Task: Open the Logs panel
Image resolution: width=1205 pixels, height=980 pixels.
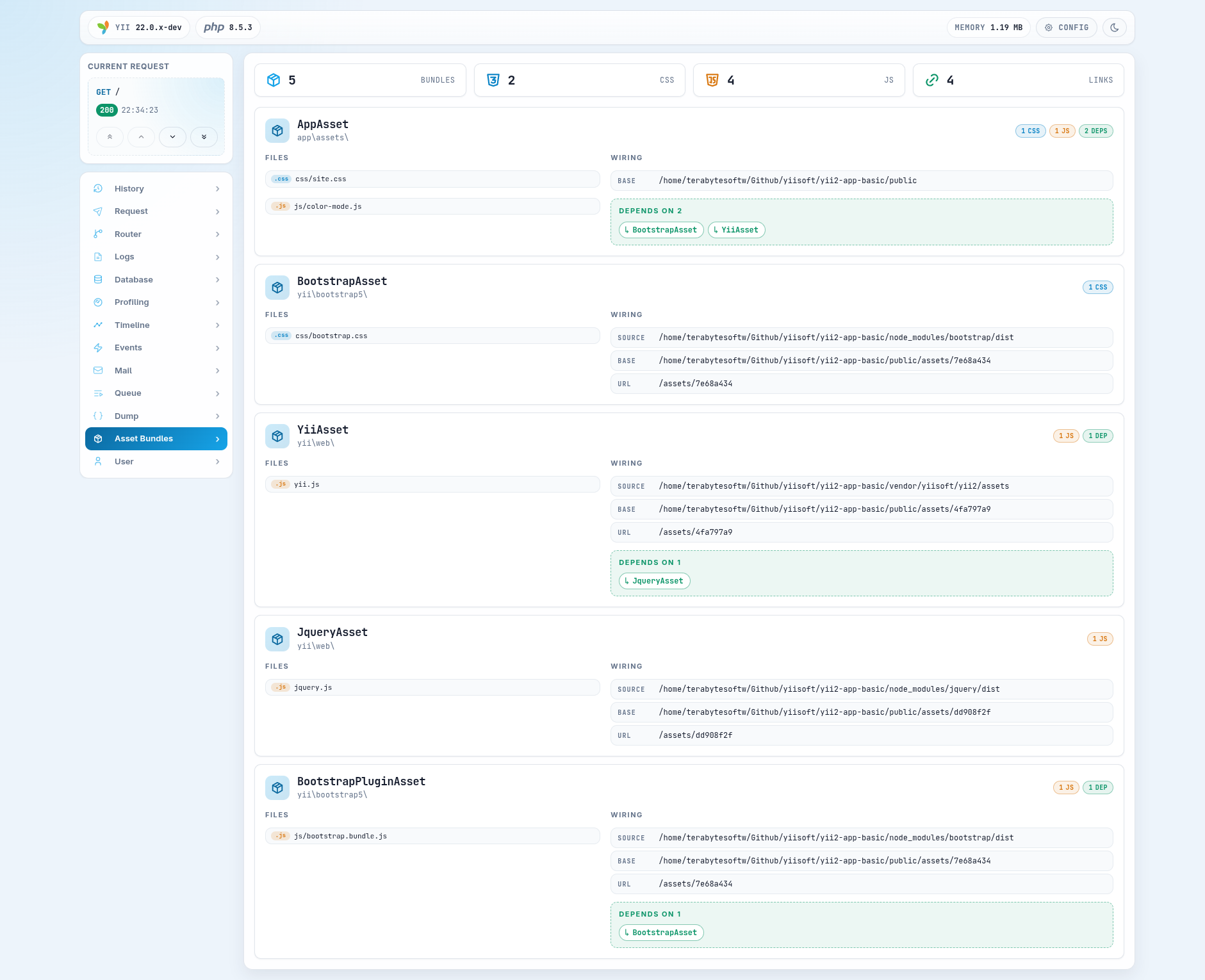Action: [x=156, y=257]
